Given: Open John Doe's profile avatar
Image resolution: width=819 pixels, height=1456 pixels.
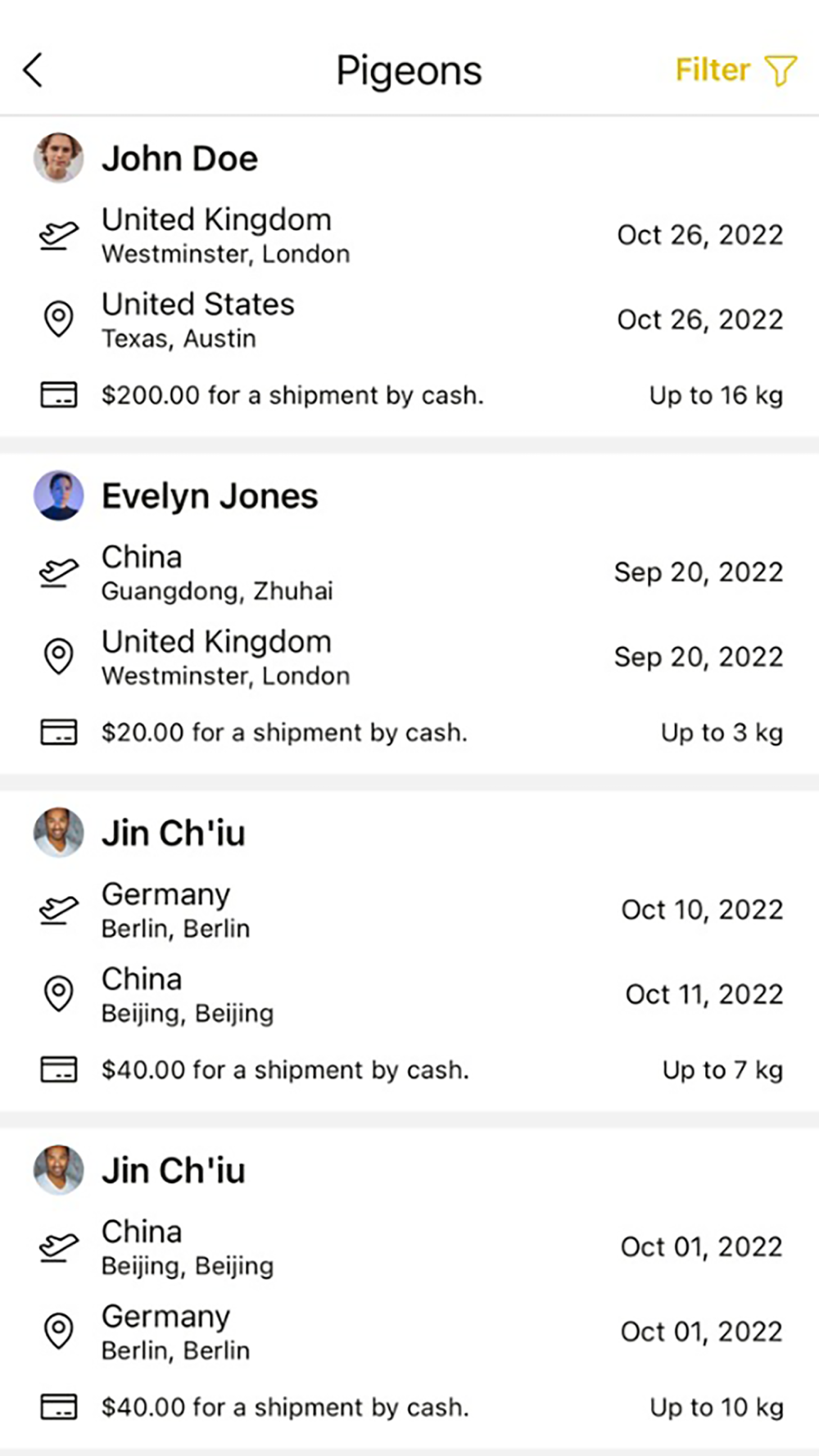Looking at the screenshot, I should coord(59,158).
